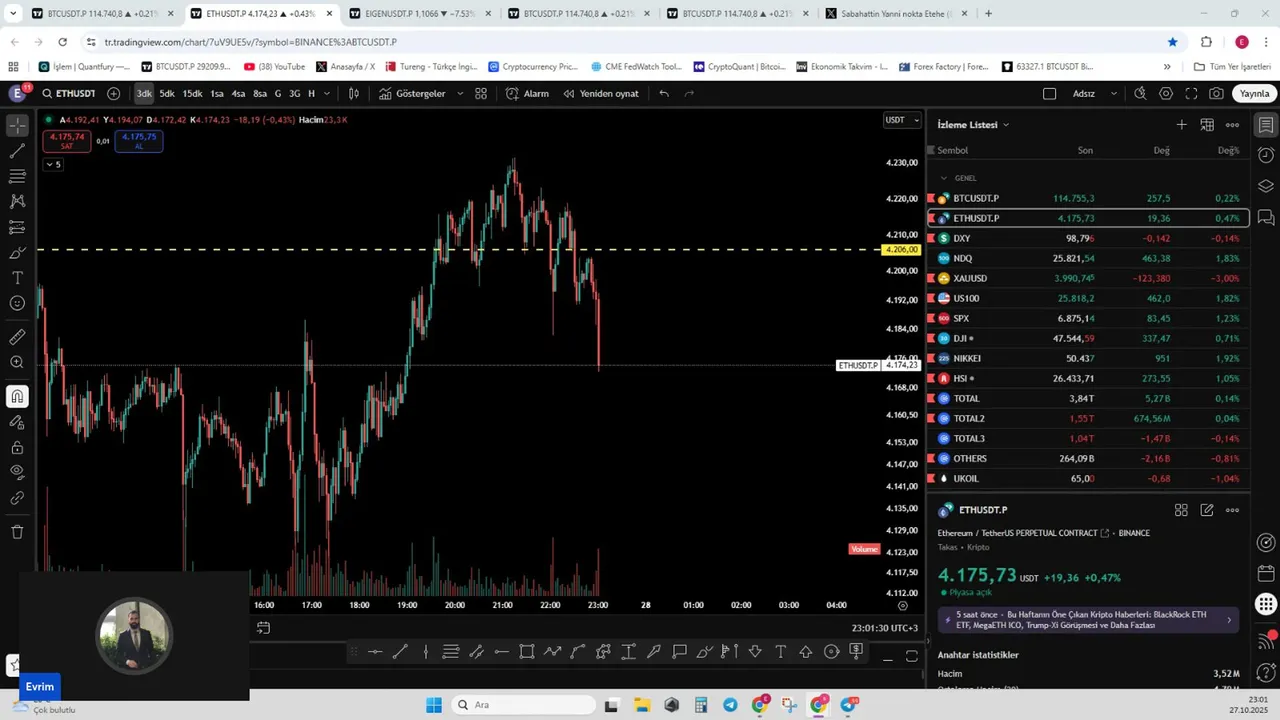The height and width of the screenshot is (720, 1280).
Task: Expand the Adsız layout dropdown
Action: click(x=1114, y=93)
